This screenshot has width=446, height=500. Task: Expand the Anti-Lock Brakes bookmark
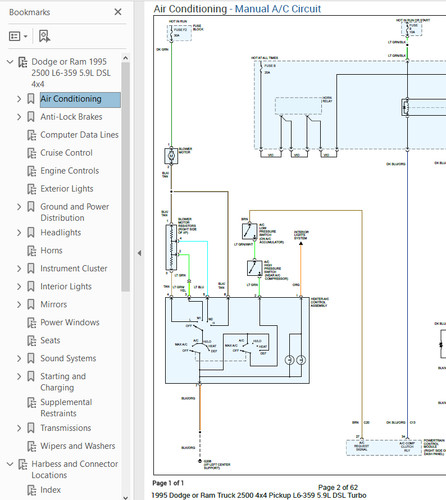click(19, 117)
